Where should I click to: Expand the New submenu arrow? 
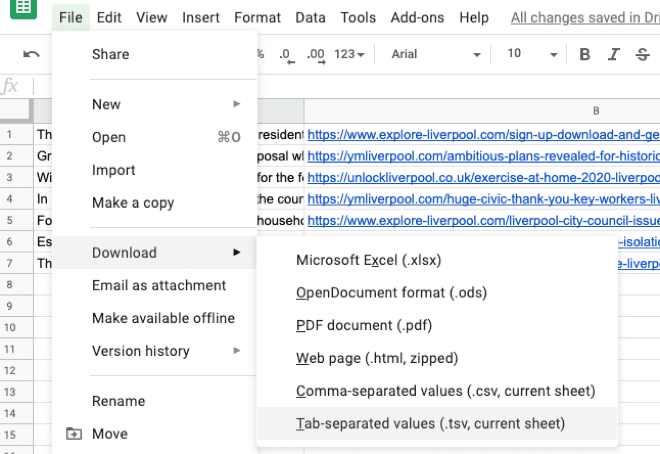(x=237, y=104)
